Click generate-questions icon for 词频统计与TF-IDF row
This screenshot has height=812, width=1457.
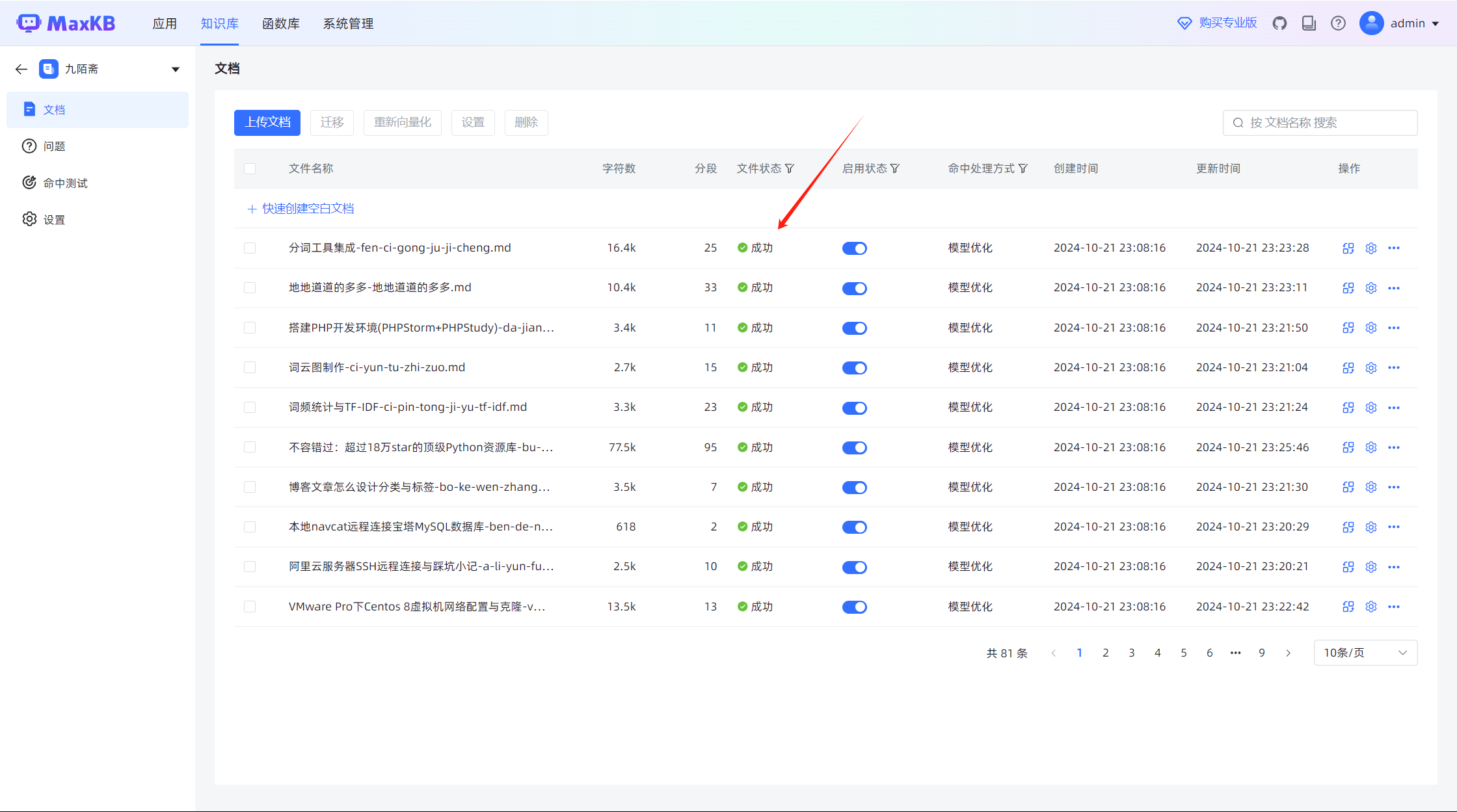click(x=1348, y=408)
